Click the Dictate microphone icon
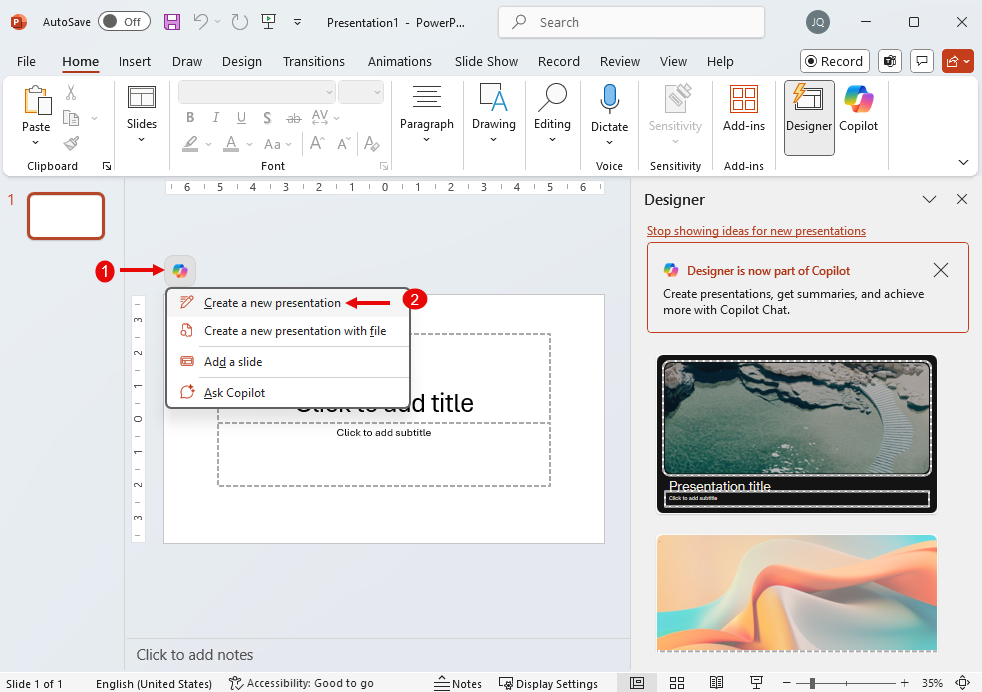The width and height of the screenshot is (982, 692). 609,100
